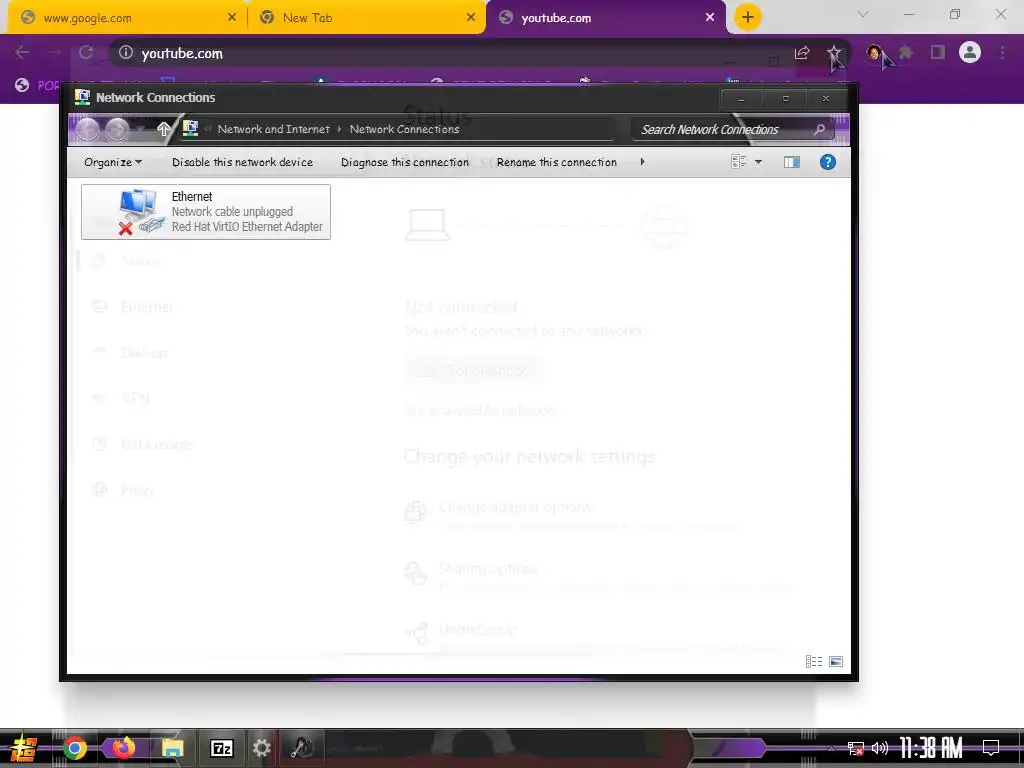Viewport: 1024px width, 768px height.
Task: Close the New Tab tab
Action: pos(471,18)
